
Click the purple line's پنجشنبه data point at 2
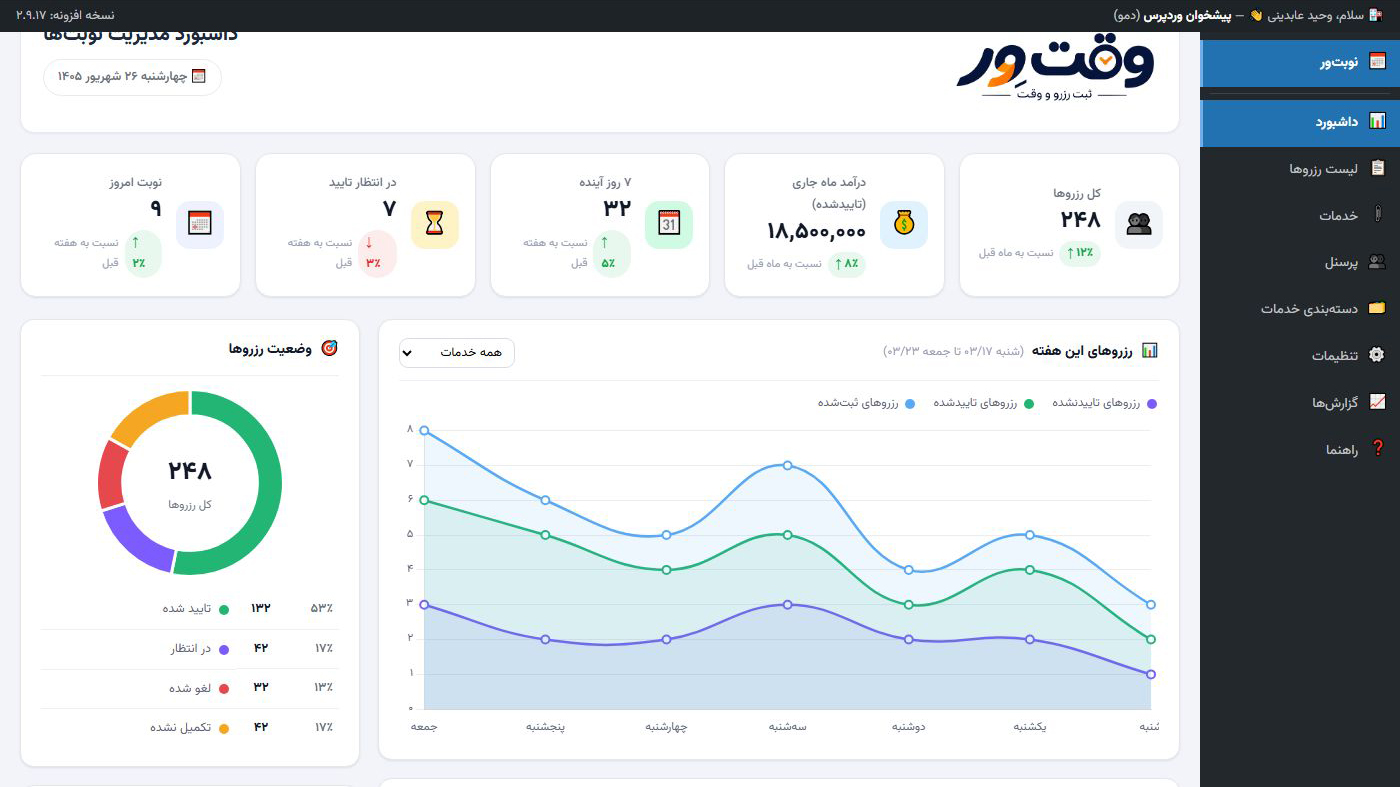545,640
